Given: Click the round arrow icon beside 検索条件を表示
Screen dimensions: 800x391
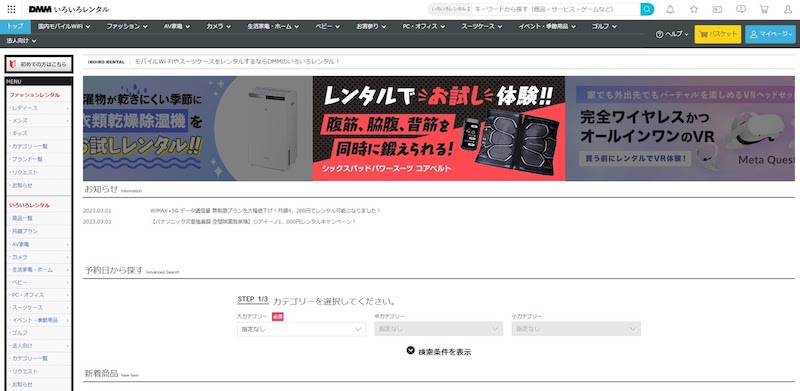Looking at the screenshot, I should 411,350.
